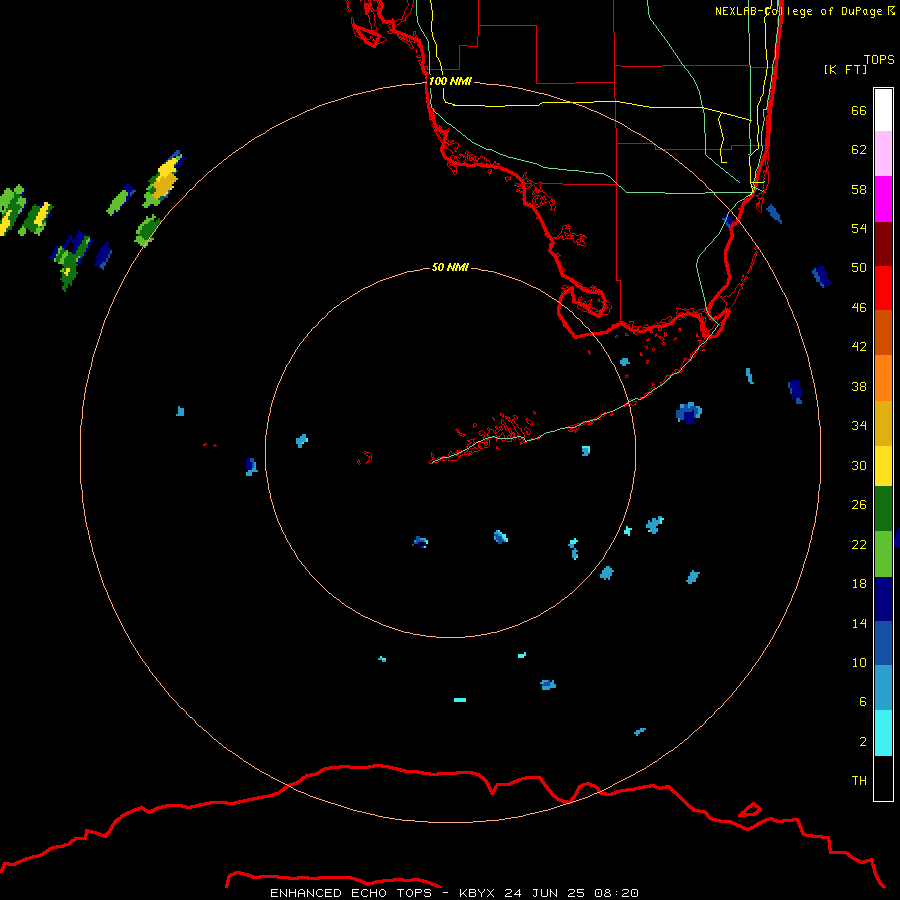Select the 22 legend value
Image resolution: width=900 pixels, height=900 pixels.
point(859,544)
